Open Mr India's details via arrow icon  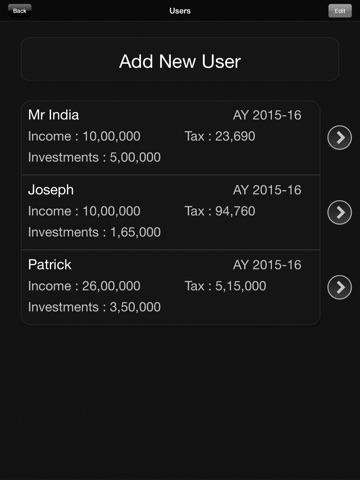pyautogui.click(x=339, y=137)
